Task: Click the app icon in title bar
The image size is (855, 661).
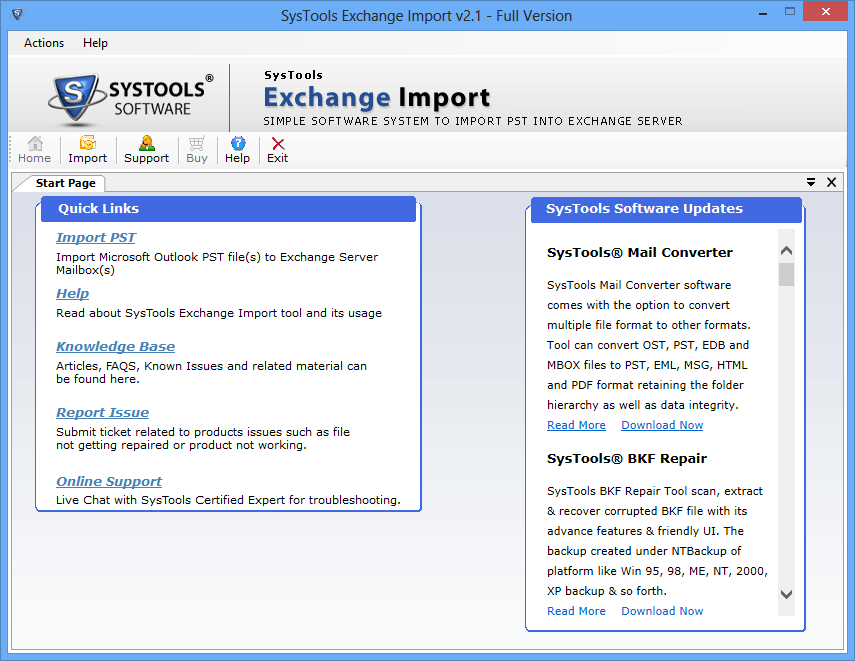Action: [17, 14]
